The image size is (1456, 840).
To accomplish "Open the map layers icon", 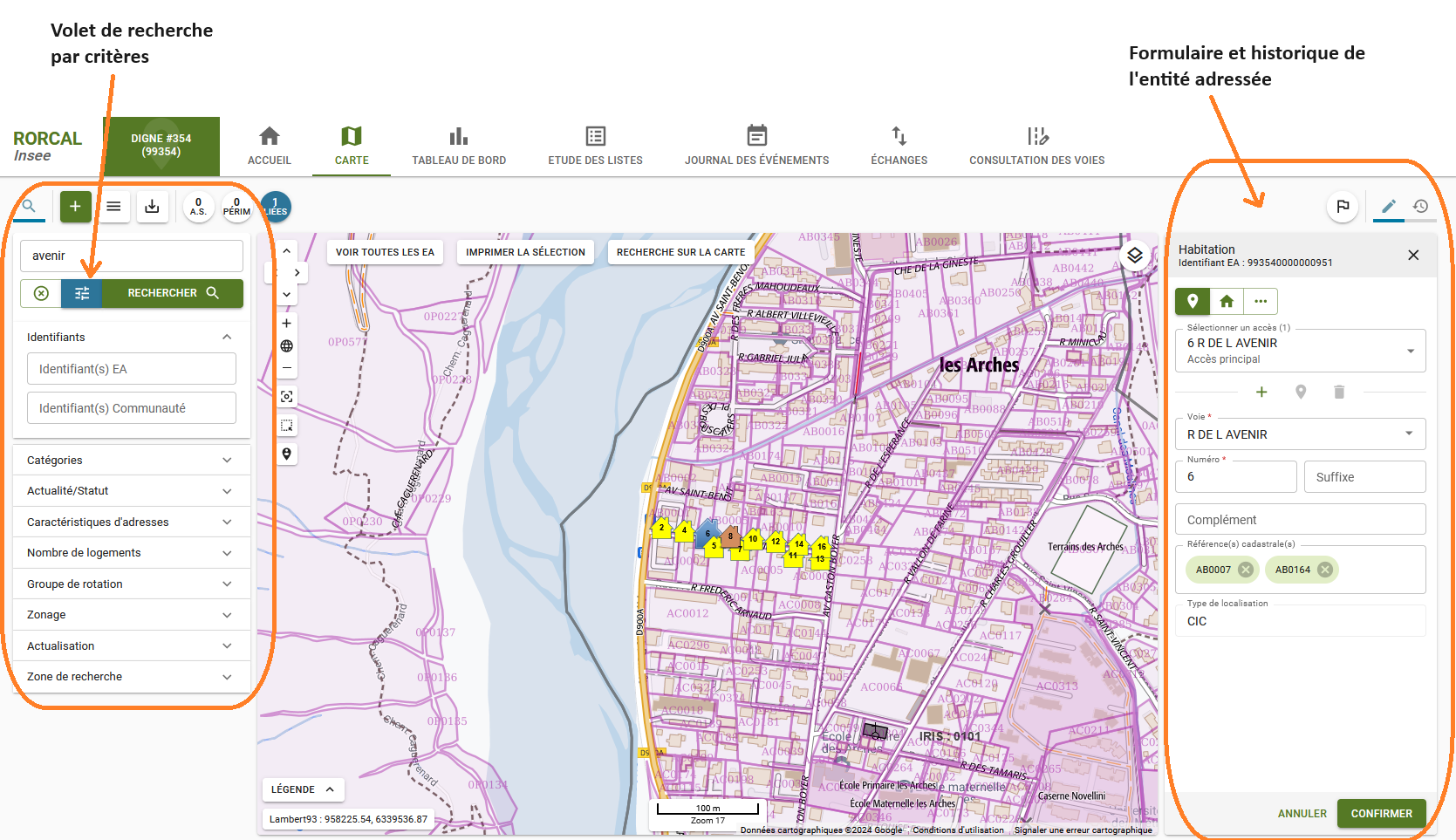I will pos(1134,256).
